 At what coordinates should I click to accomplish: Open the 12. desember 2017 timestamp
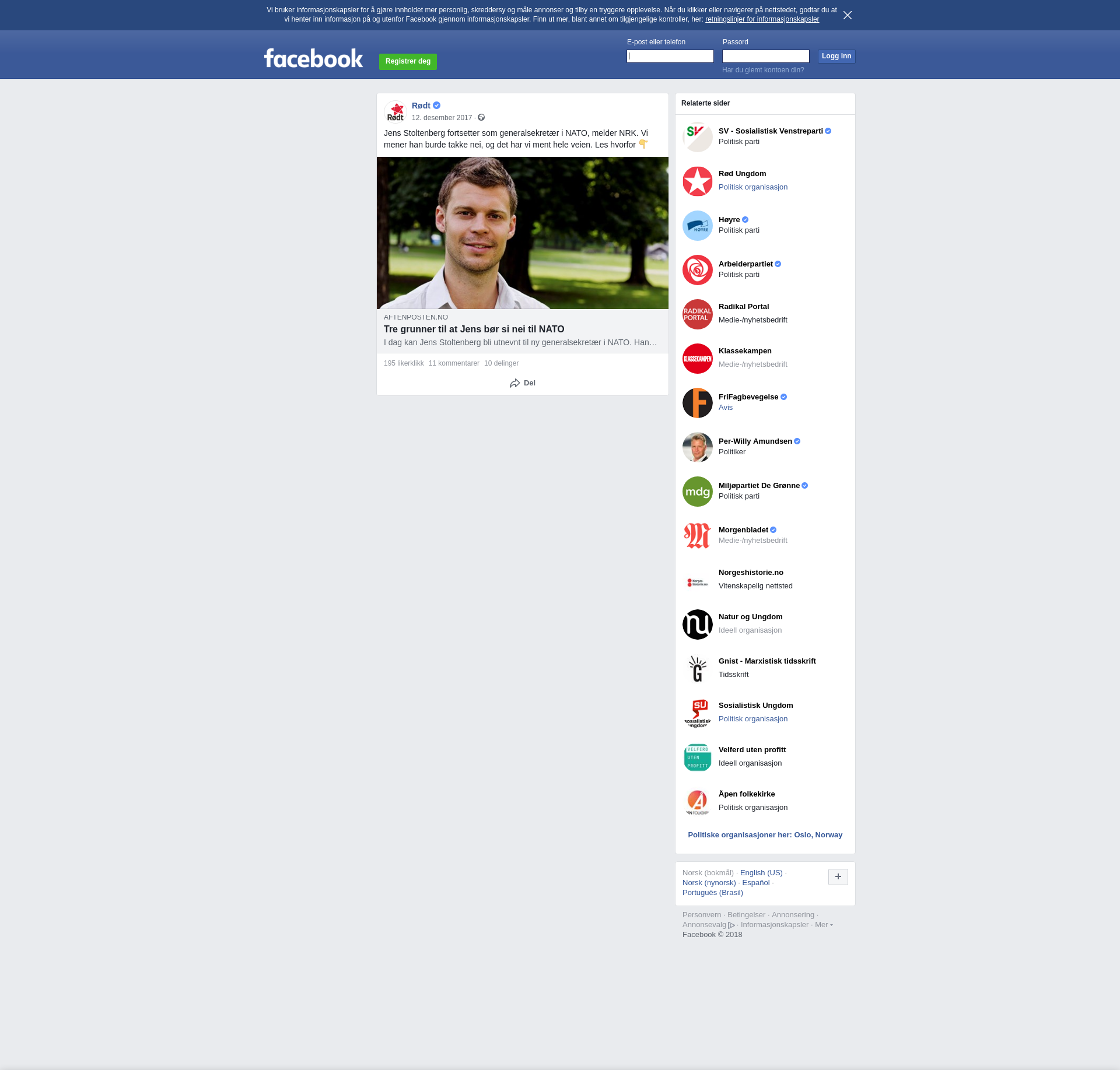point(442,118)
